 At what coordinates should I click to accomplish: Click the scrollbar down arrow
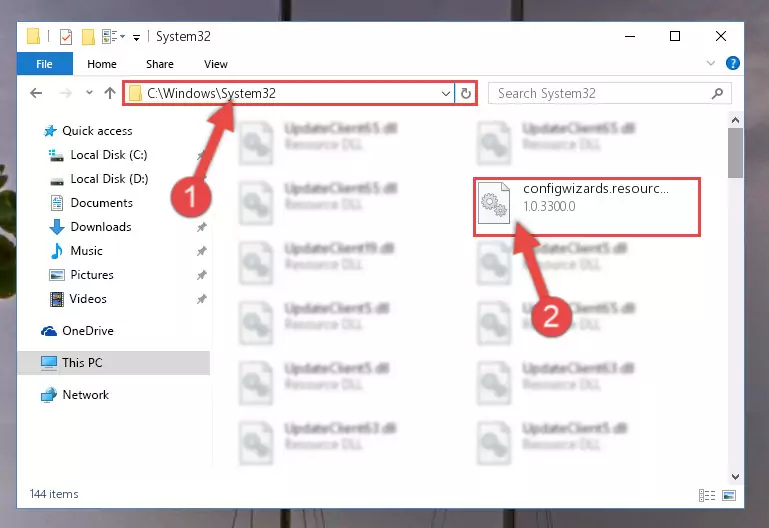735,477
